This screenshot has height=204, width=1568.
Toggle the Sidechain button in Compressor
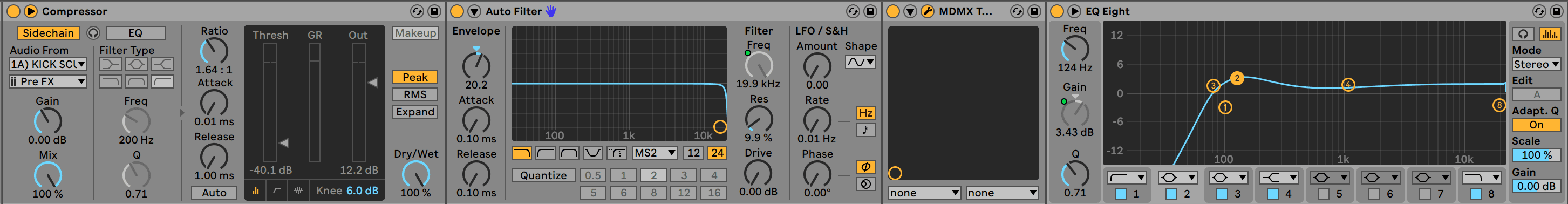pos(48,33)
